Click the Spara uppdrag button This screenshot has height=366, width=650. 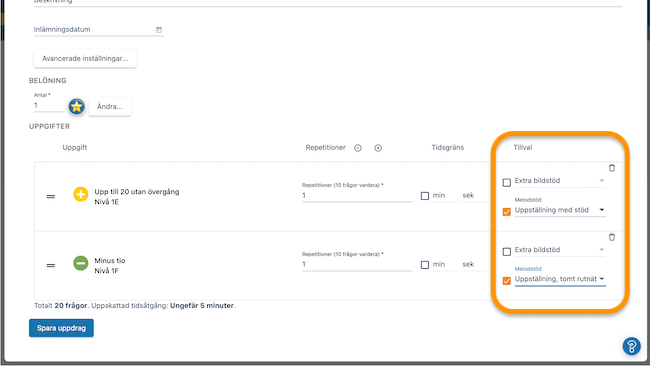point(61,328)
